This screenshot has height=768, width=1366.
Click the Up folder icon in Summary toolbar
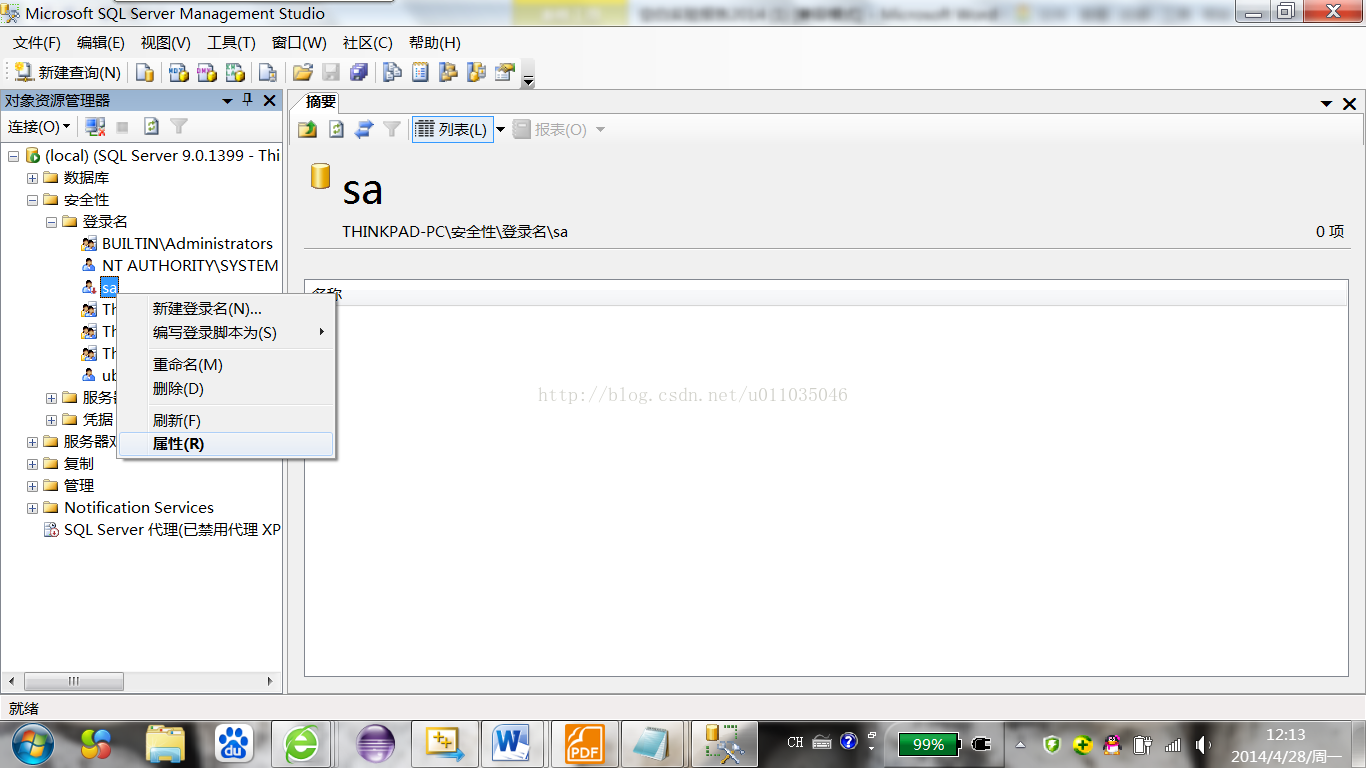pyautogui.click(x=308, y=129)
